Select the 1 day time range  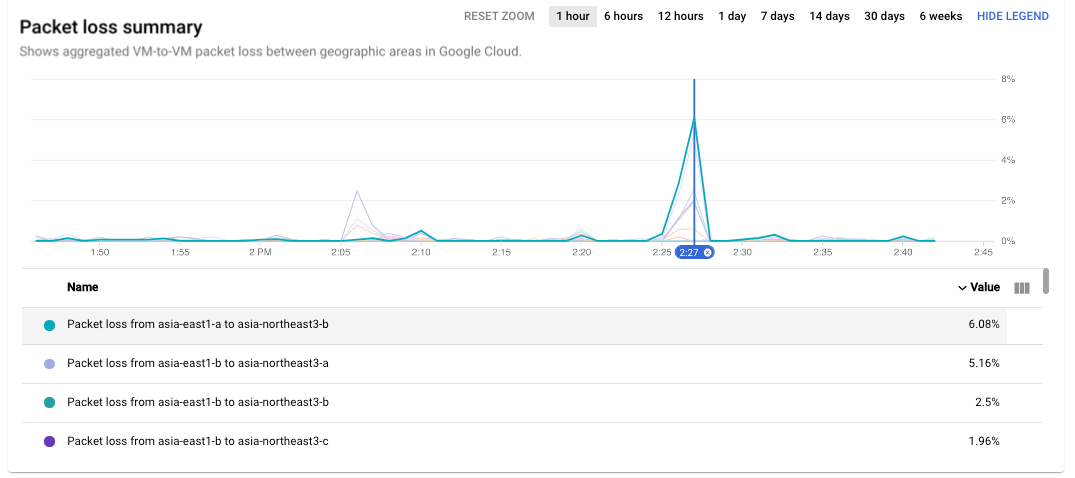coord(732,16)
